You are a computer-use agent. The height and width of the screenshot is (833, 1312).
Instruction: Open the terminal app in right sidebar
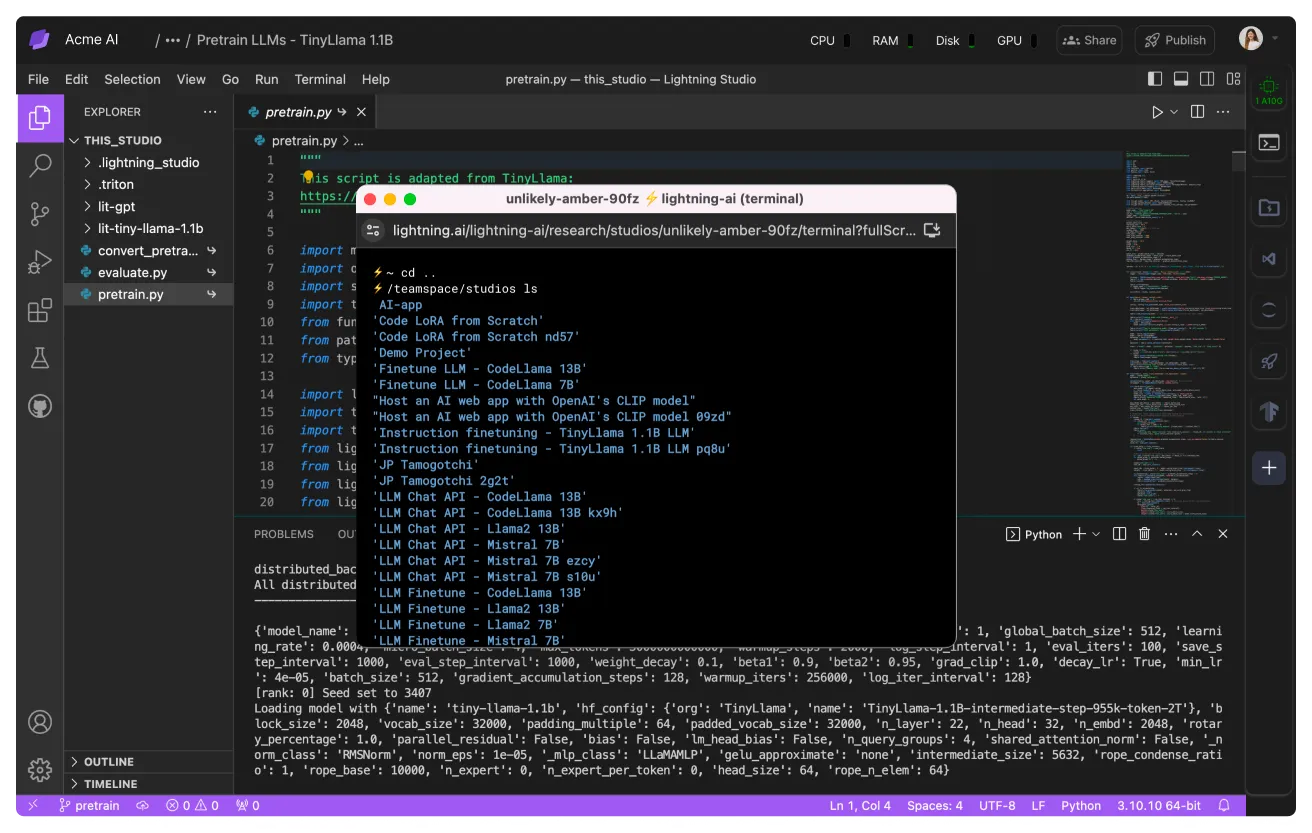1269,143
